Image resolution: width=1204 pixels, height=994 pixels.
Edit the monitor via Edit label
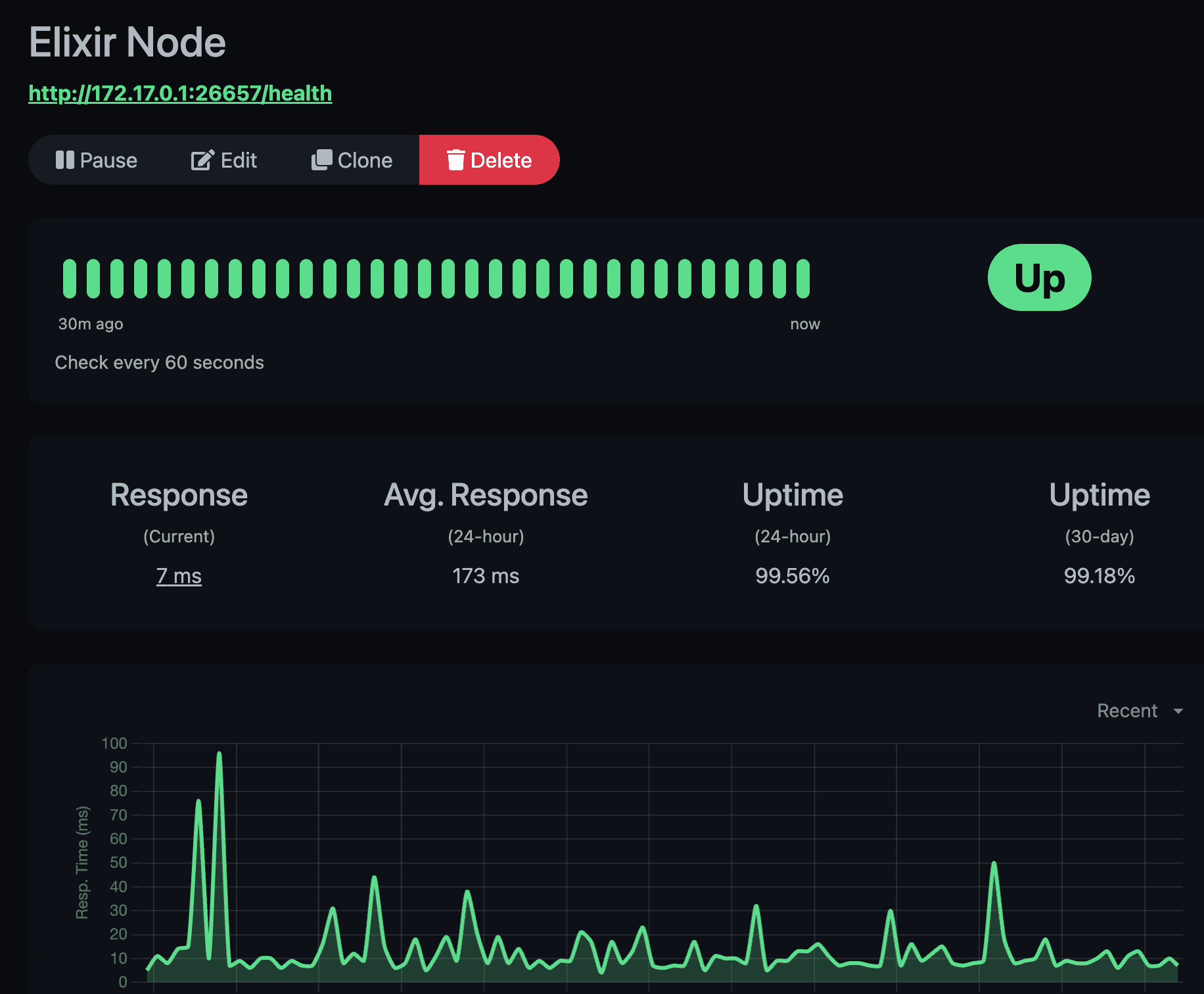pos(239,160)
